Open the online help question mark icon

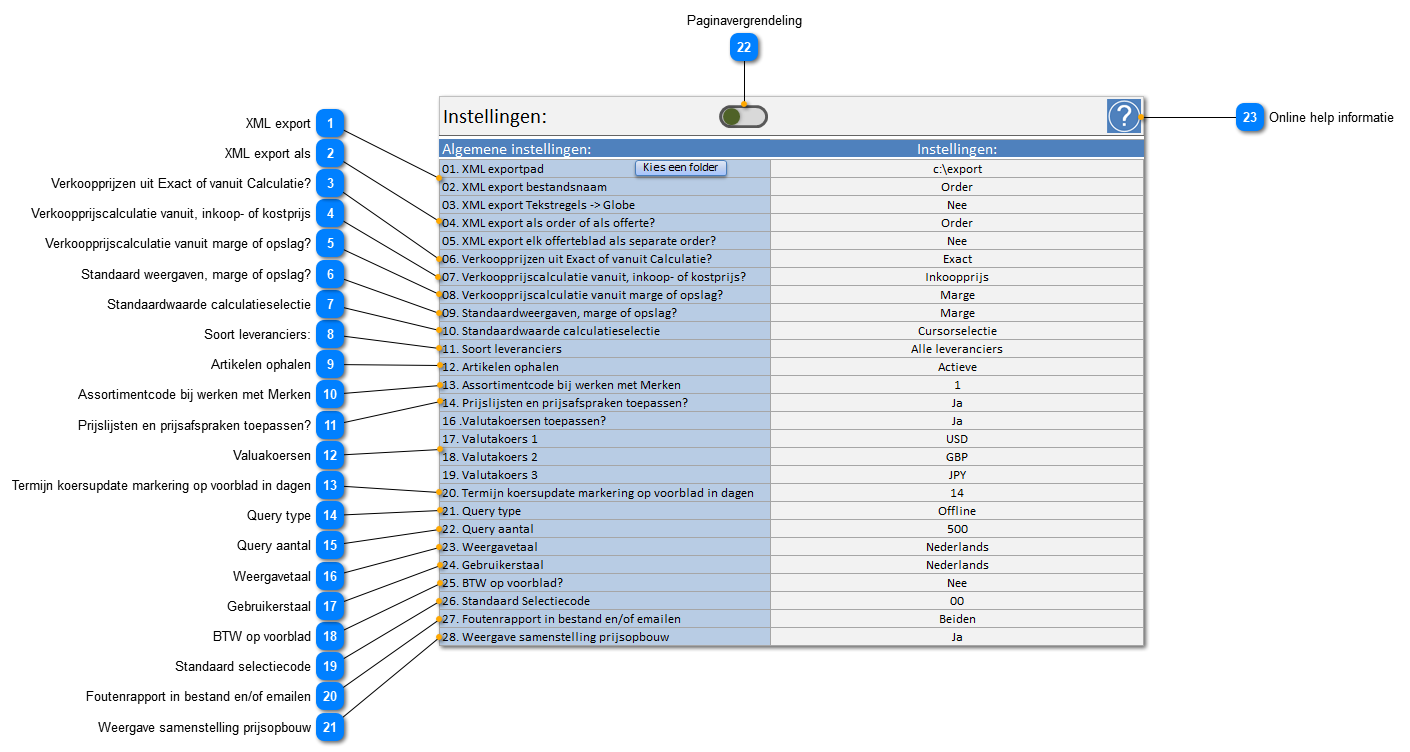(x=1124, y=117)
